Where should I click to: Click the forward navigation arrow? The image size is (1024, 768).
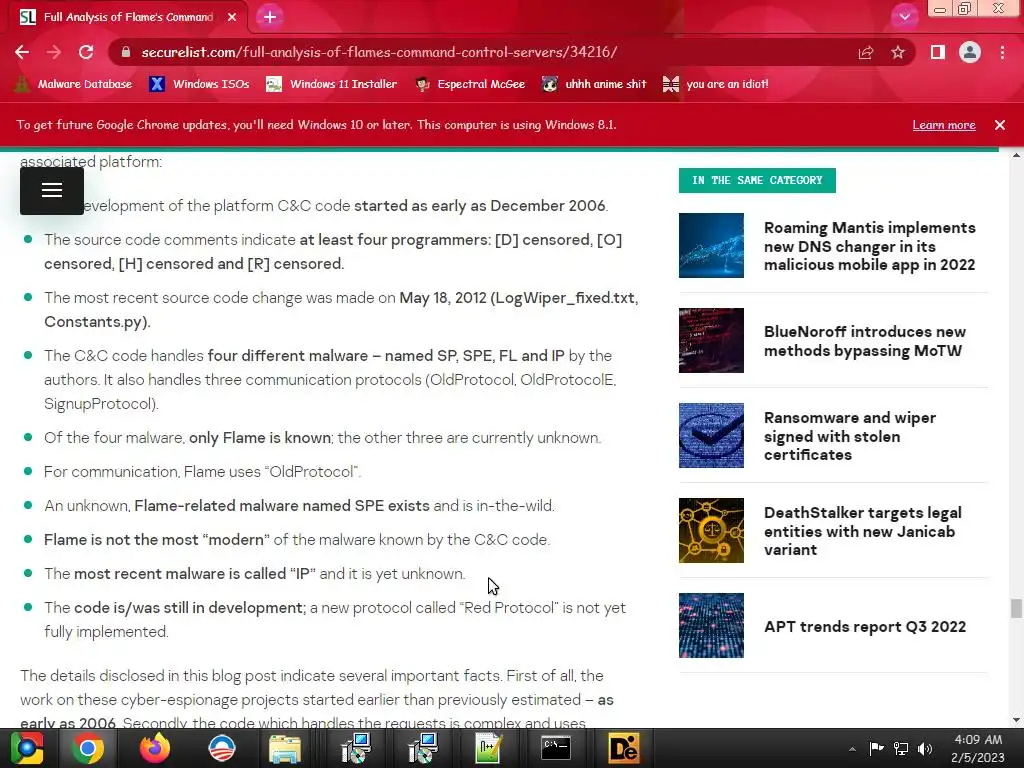click(54, 52)
